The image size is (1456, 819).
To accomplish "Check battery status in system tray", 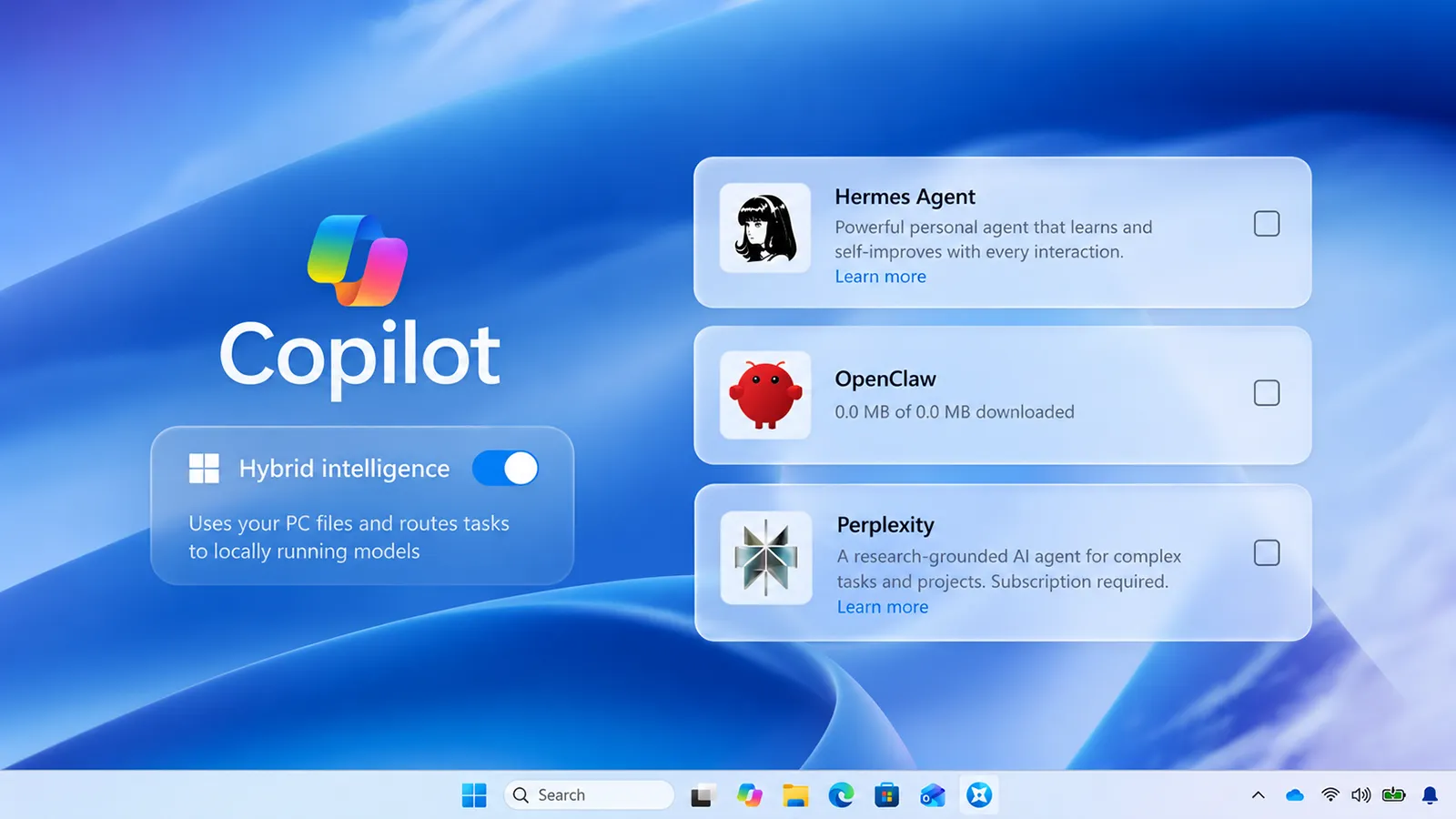I will point(1394,795).
